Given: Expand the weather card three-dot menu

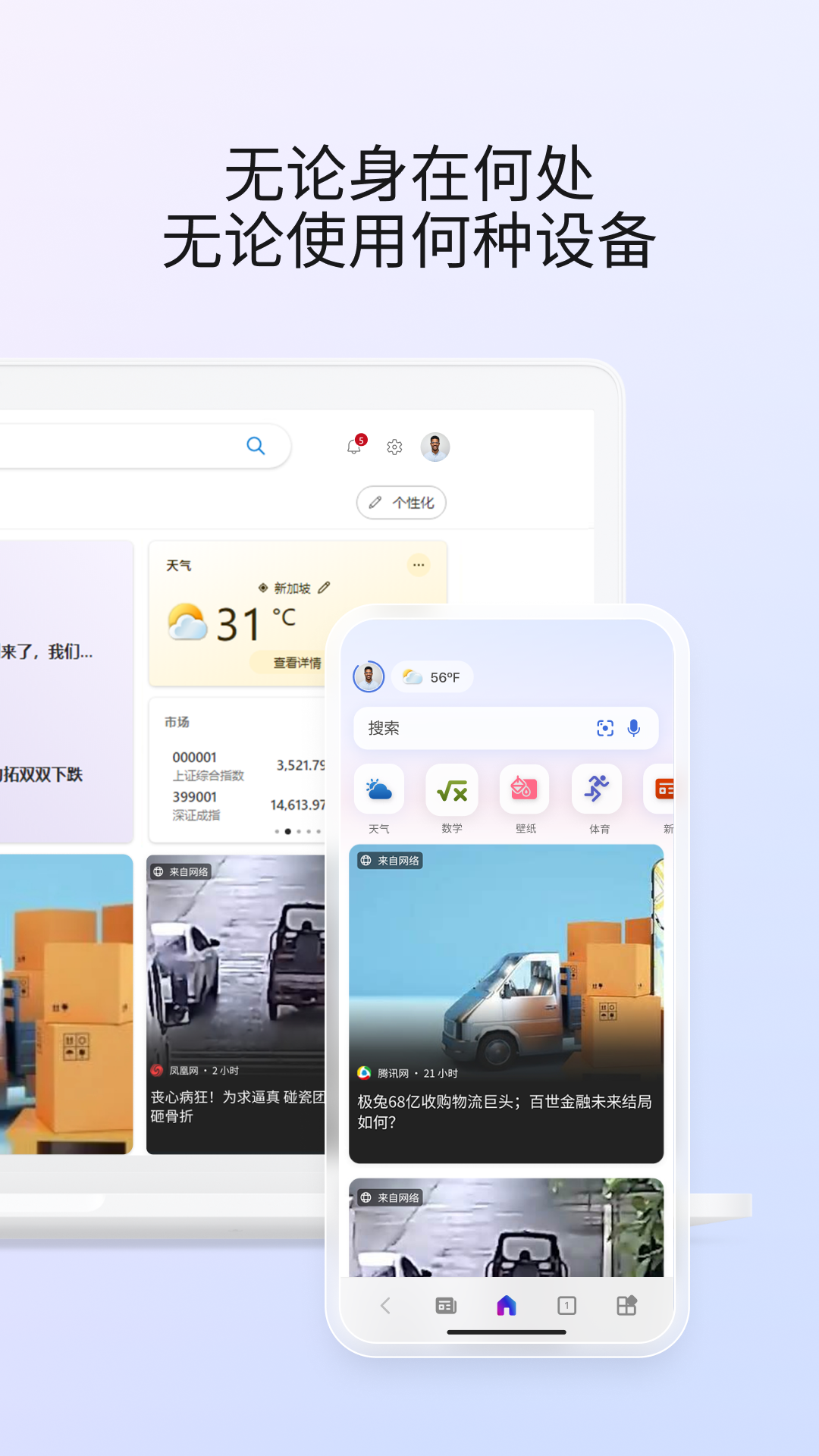Looking at the screenshot, I should pyautogui.click(x=419, y=565).
